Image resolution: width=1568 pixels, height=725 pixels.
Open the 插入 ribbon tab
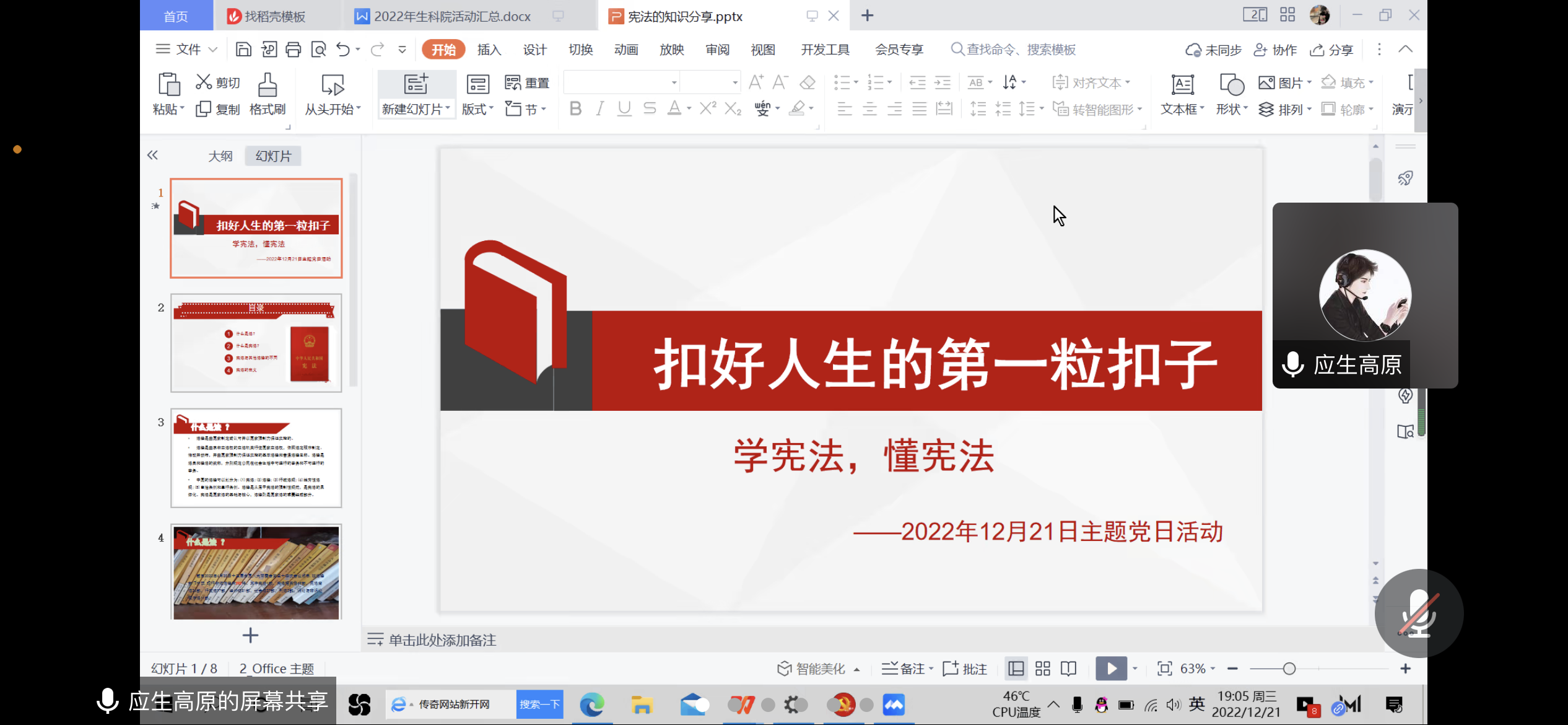click(489, 50)
